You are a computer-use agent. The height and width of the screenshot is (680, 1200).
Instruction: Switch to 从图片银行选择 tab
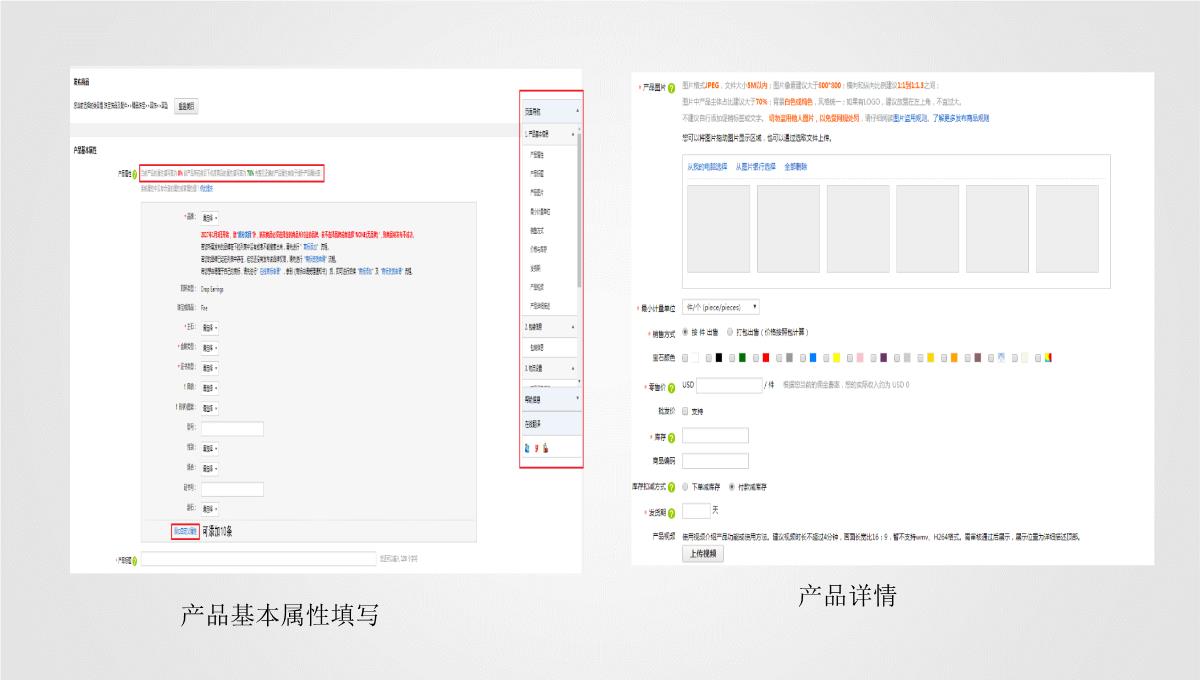click(755, 167)
